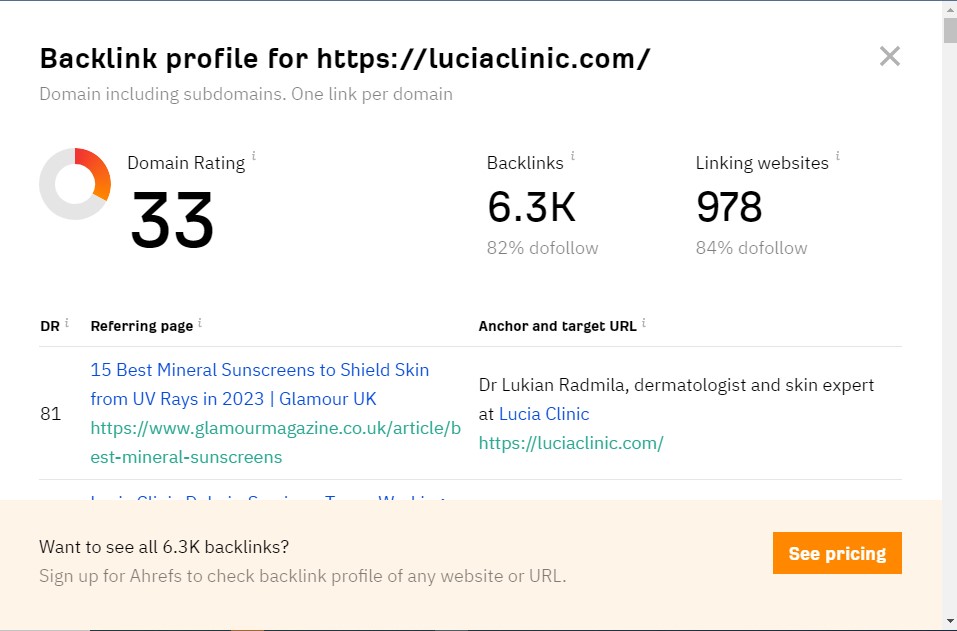Open the https://luciaclinic.com/ target URL
Image resolution: width=957 pixels, height=631 pixels.
click(x=572, y=441)
